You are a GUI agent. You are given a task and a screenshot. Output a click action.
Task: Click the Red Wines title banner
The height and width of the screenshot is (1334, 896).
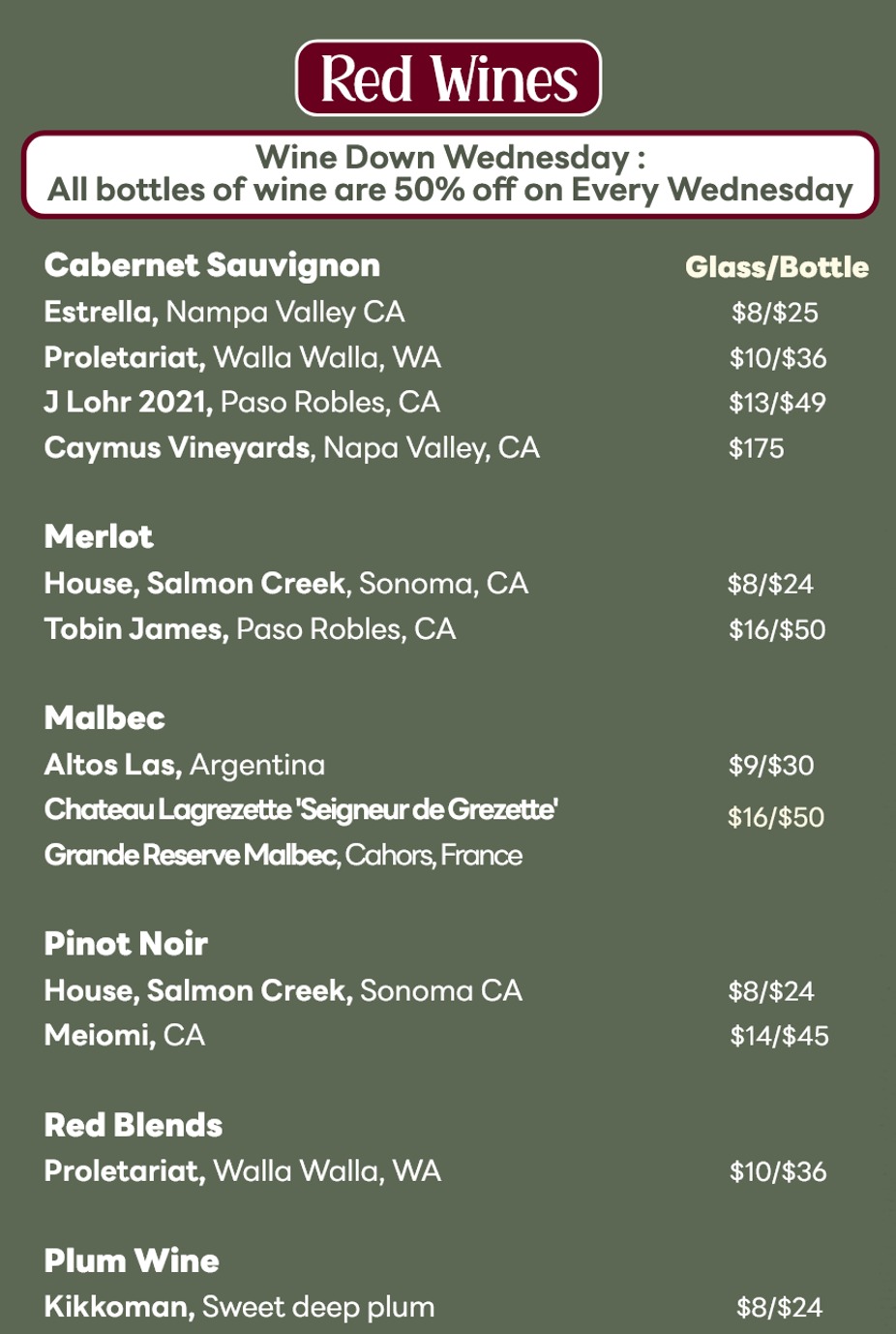point(448,78)
